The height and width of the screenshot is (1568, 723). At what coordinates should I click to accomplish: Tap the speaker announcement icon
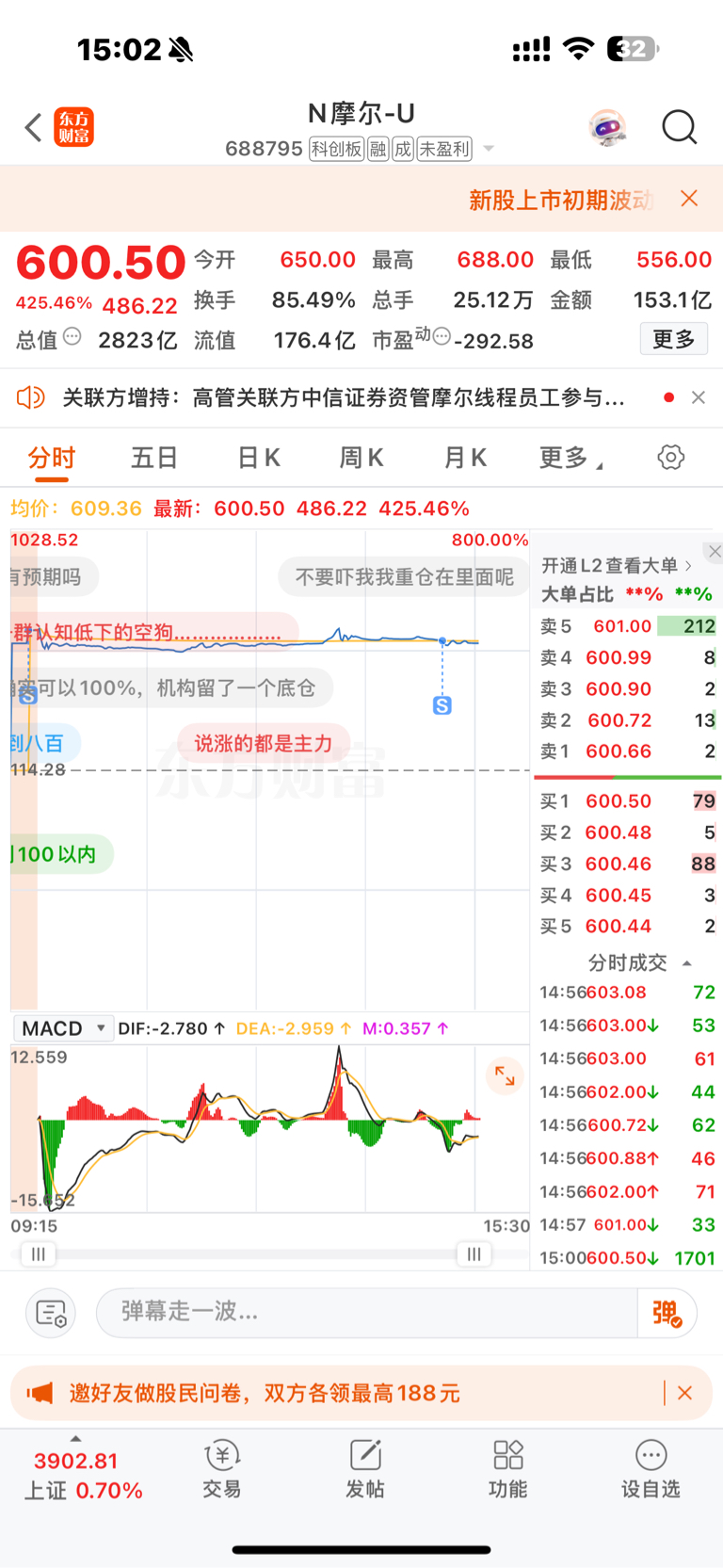tap(30, 397)
